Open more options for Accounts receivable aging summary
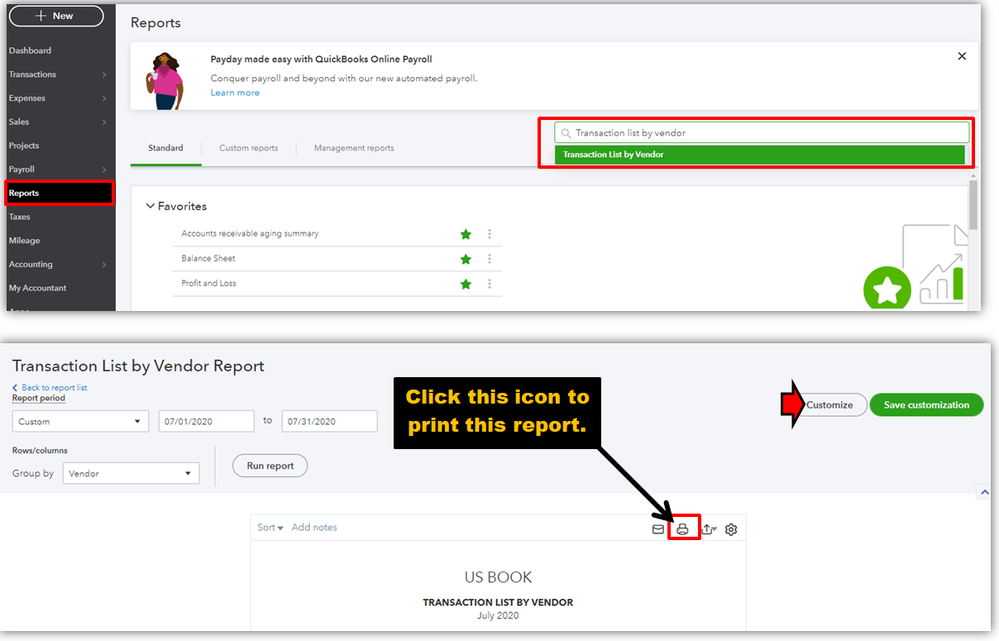Viewport: 999px width, 641px height. coord(489,234)
